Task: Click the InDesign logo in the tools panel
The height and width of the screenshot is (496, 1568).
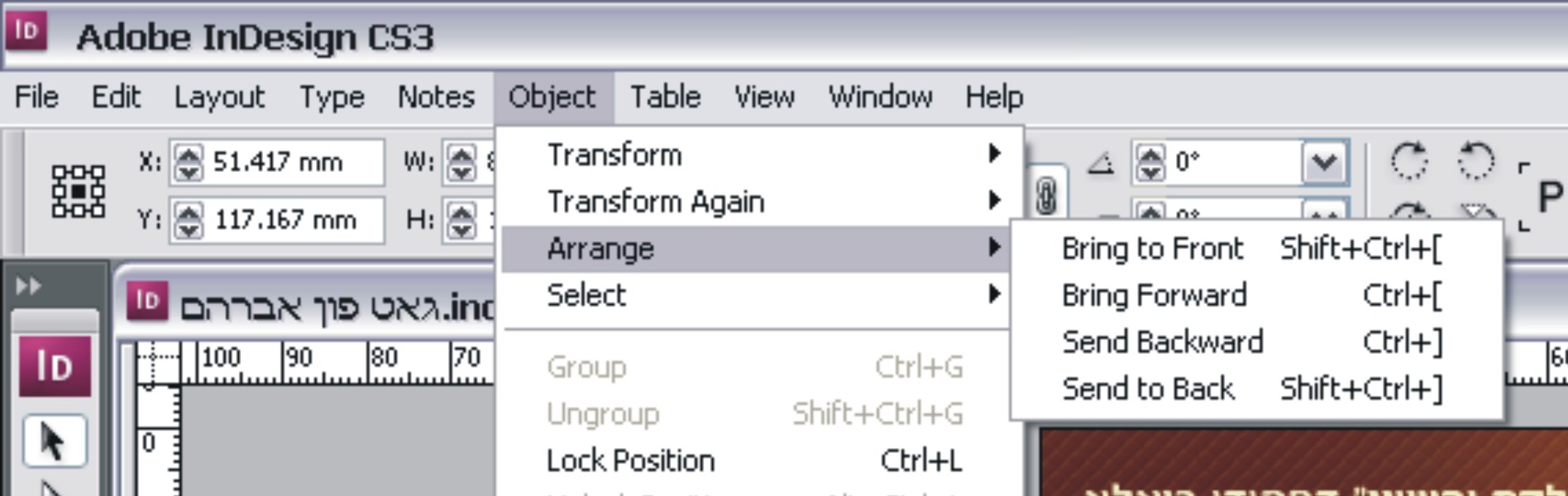Action: [55, 366]
